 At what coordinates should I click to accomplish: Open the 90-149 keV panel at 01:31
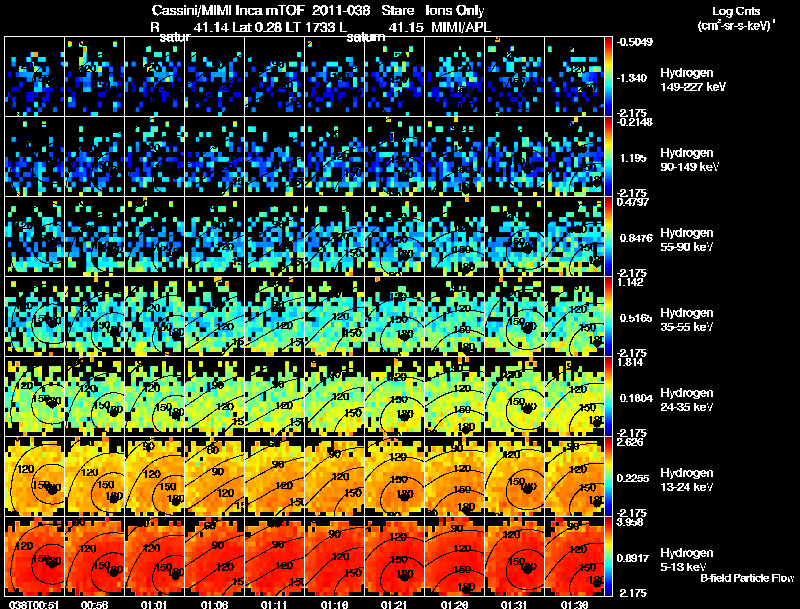pos(514,157)
